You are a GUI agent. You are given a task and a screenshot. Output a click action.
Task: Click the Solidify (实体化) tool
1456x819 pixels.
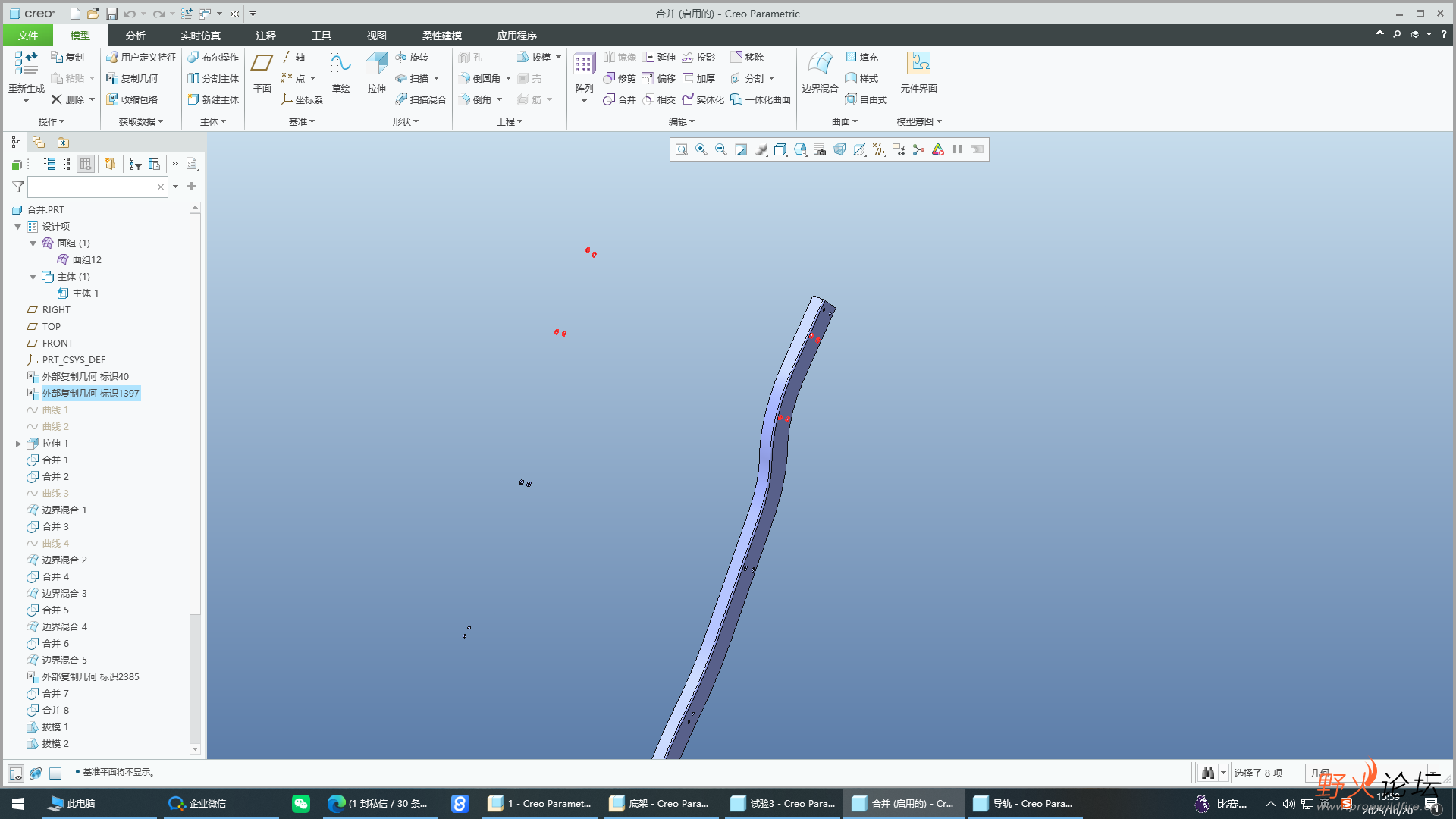(703, 99)
